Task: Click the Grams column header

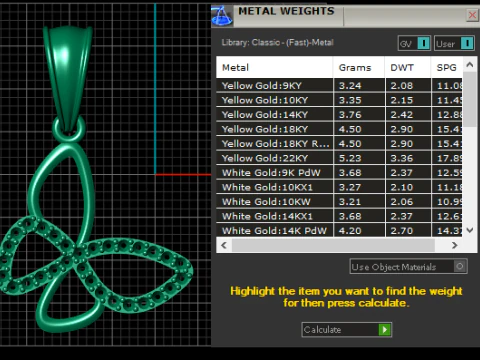Action: 359,68
